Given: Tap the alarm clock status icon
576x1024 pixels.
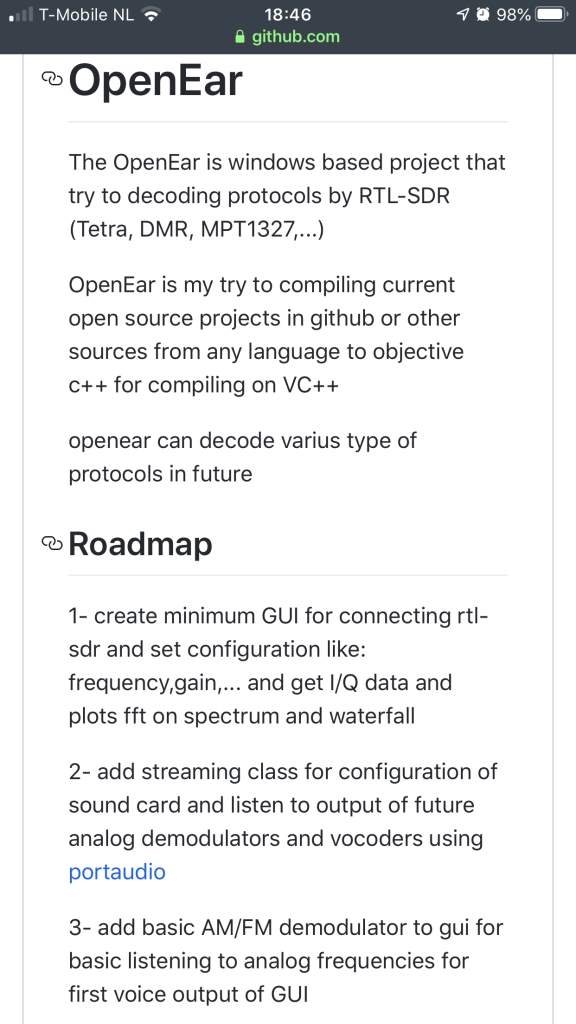Looking at the screenshot, I should tap(483, 14).
